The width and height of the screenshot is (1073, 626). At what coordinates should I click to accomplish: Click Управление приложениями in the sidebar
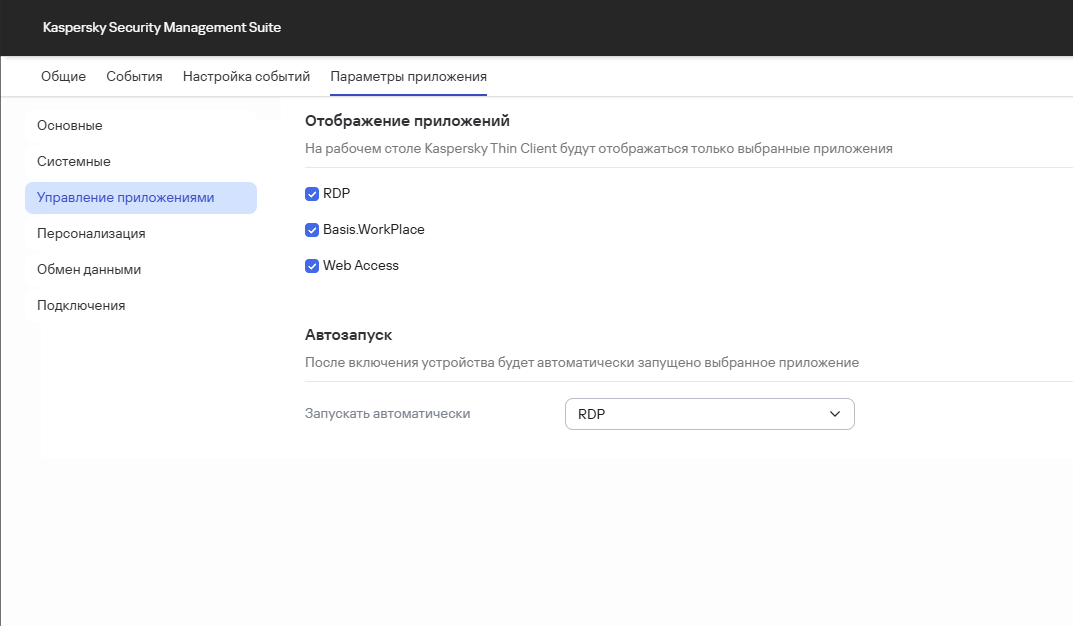[x=126, y=198]
